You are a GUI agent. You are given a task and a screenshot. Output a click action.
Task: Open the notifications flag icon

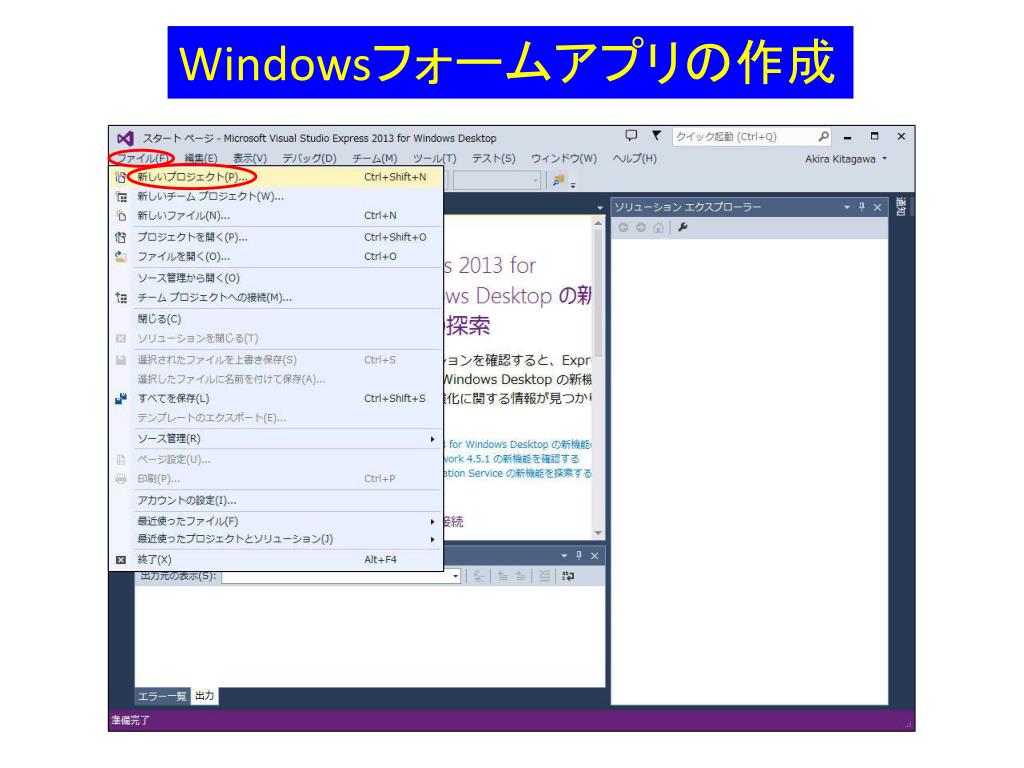pyautogui.click(x=656, y=136)
